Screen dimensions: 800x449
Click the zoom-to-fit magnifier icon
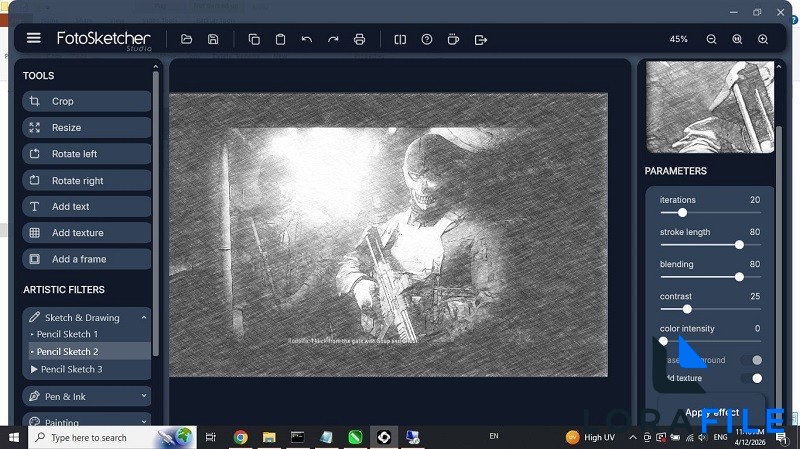click(x=737, y=39)
